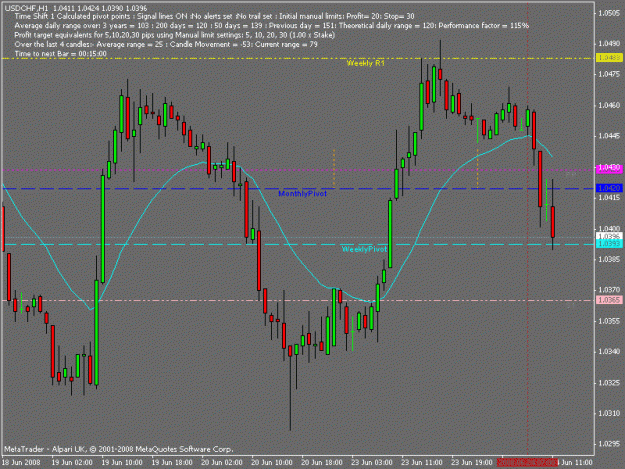Select the 'WeeklyPivot' label
Viewport: 625px width, 469px height.
click(364, 249)
